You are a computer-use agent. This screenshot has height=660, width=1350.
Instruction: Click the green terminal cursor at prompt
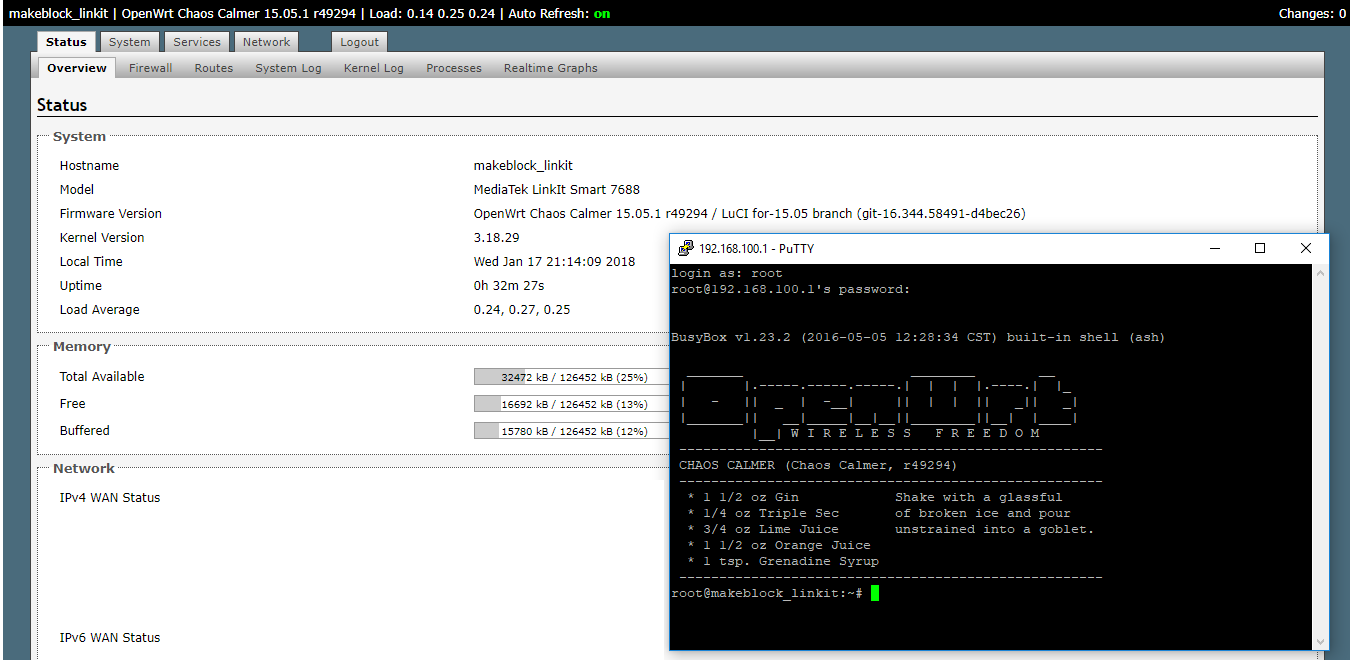click(x=875, y=593)
